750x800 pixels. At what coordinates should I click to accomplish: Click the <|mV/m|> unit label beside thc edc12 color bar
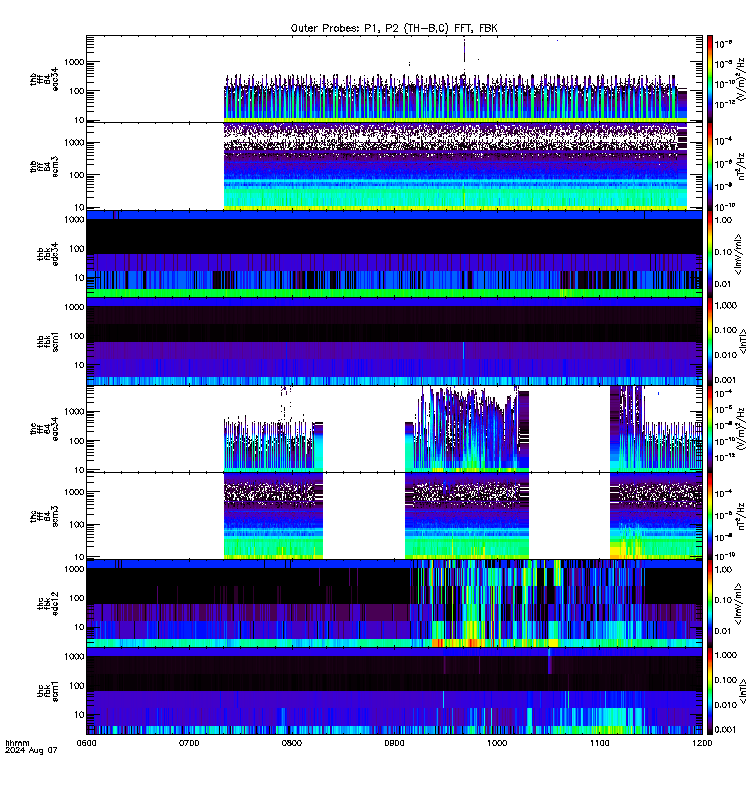[x=740, y=604]
